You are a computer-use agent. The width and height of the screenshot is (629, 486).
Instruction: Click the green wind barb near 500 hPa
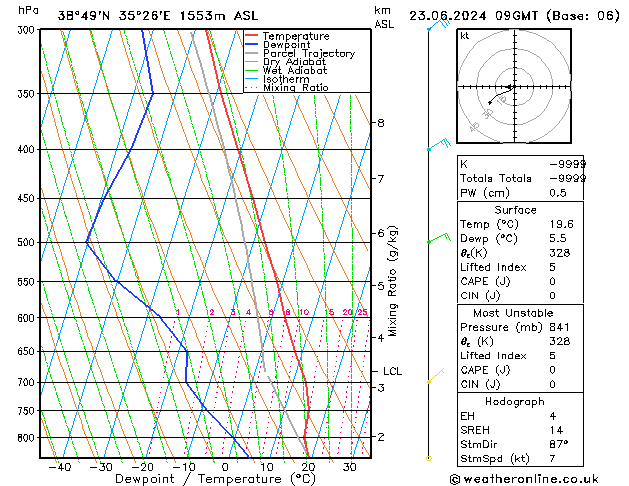pyautogui.click(x=437, y=239)
